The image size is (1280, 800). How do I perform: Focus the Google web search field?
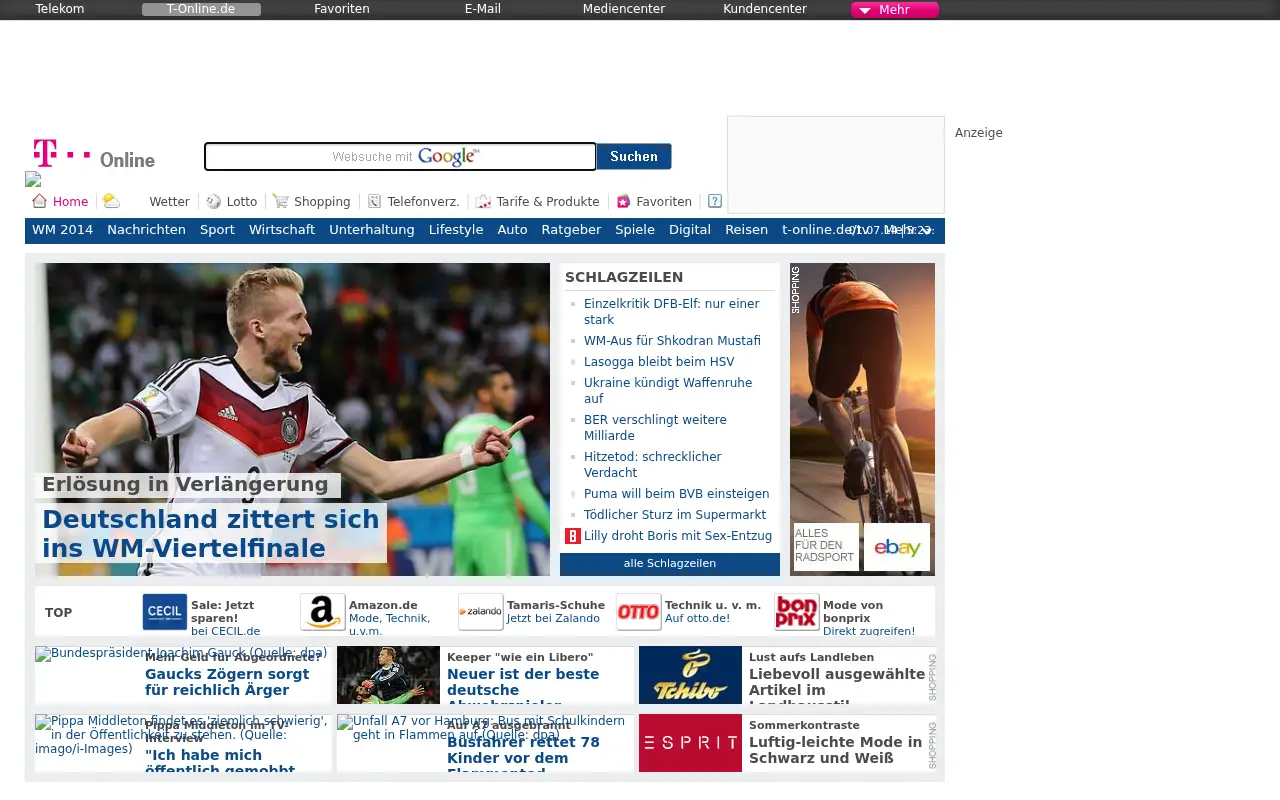pos(400,157)
